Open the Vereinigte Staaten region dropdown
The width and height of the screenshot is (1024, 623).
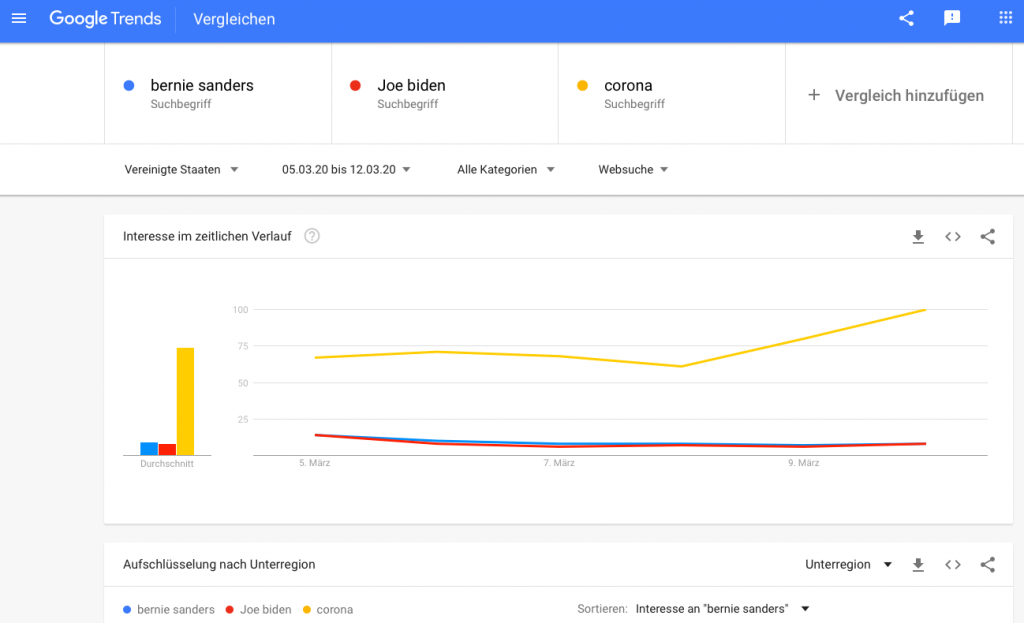(x=181, y=170)
